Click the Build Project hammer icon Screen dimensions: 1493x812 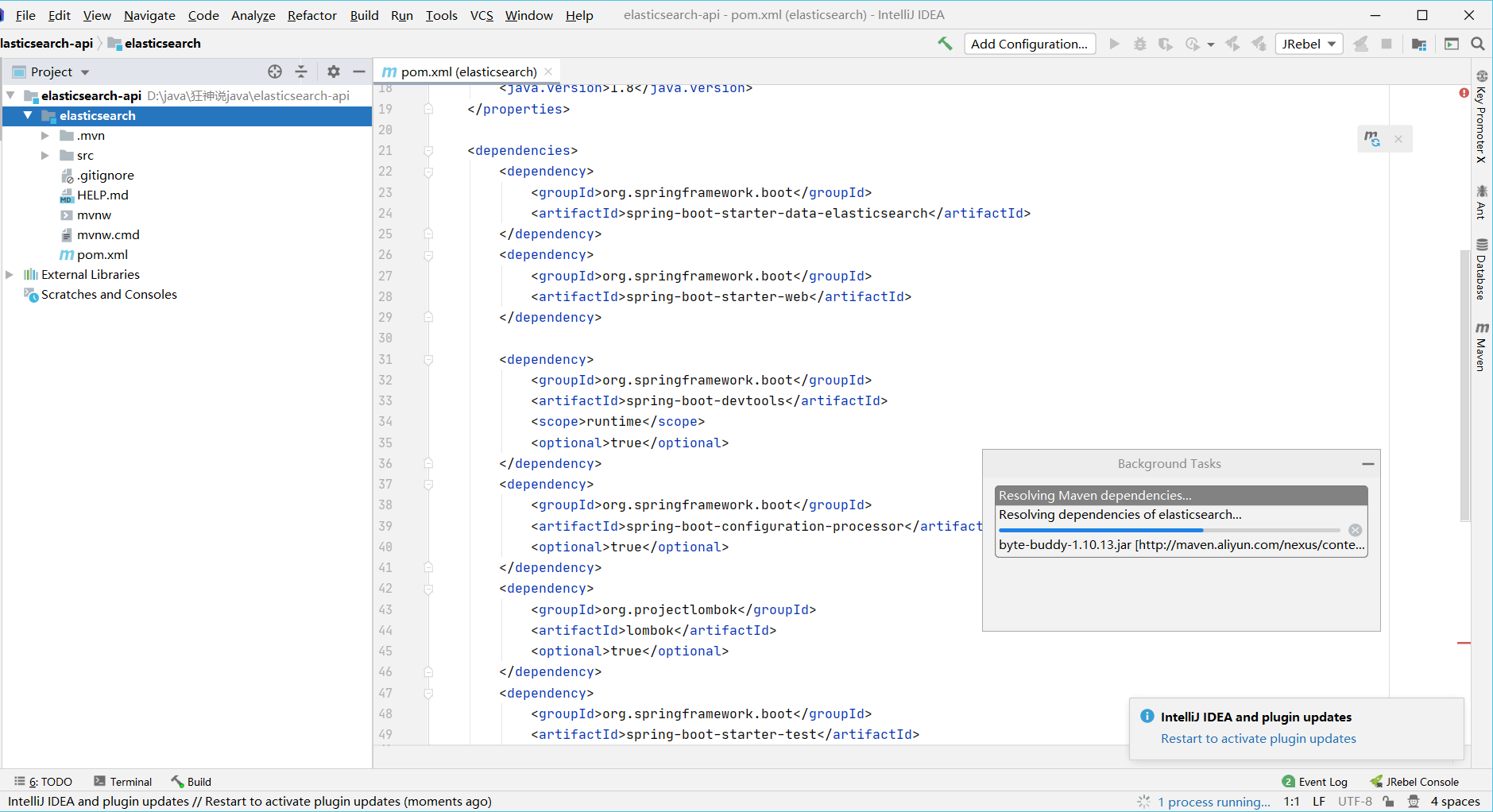(x=945, y=44)
